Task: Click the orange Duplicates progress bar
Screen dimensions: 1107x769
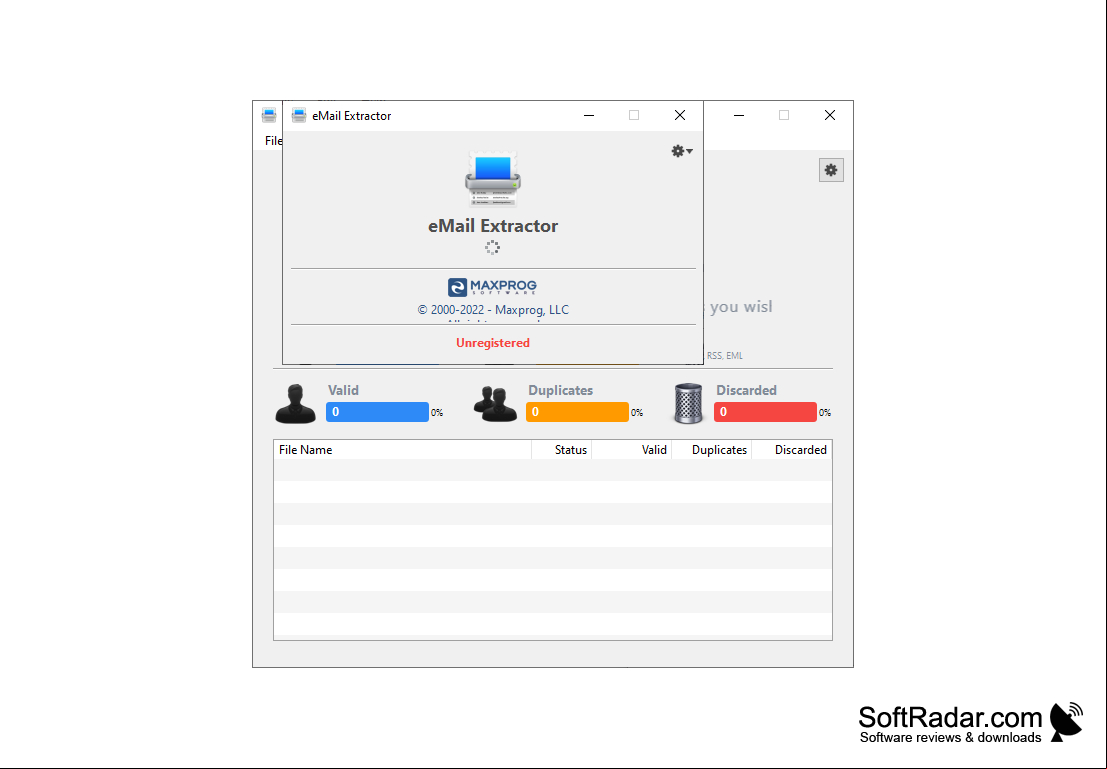Action: point(577,412)
